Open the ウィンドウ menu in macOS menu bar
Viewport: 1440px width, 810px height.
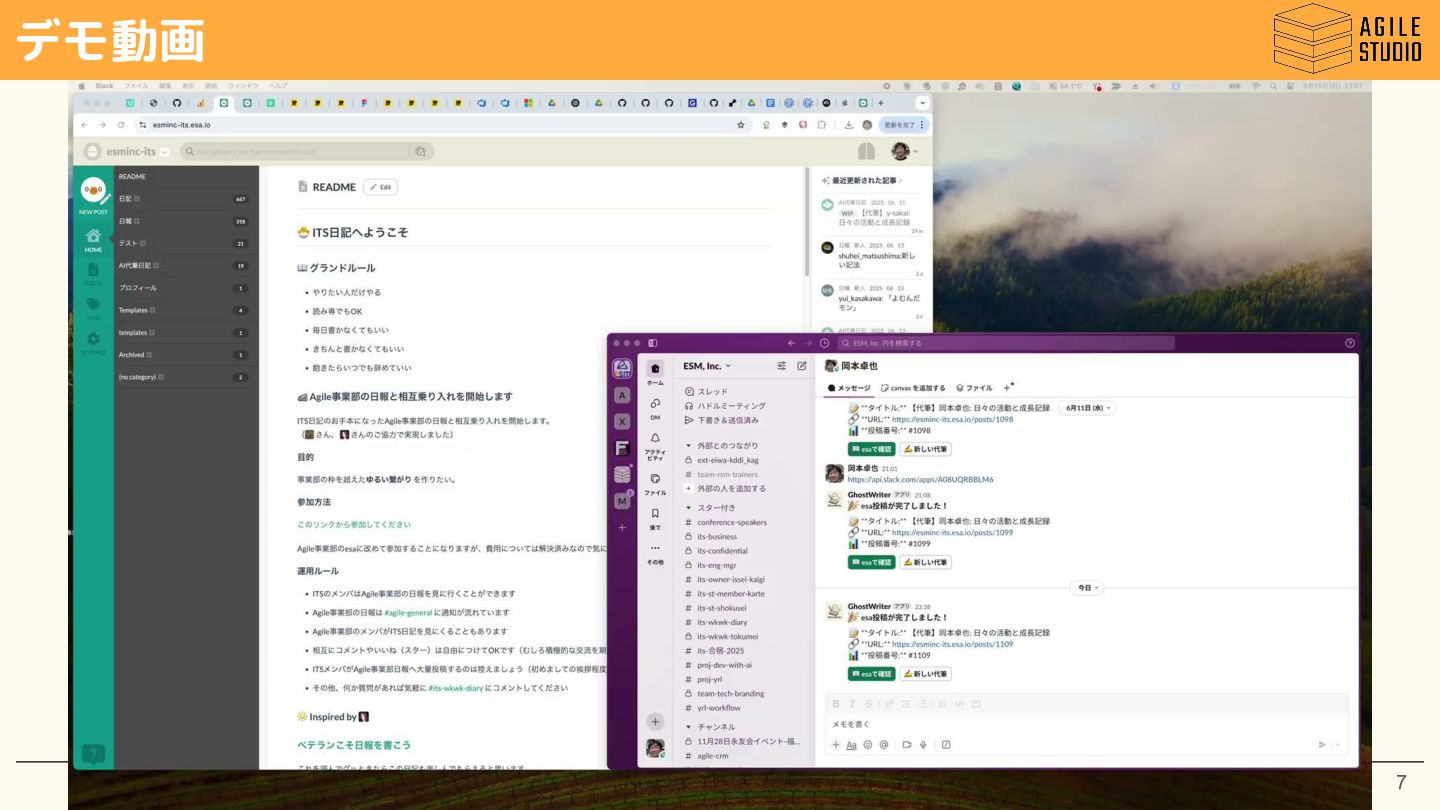[x=243, y=86]
